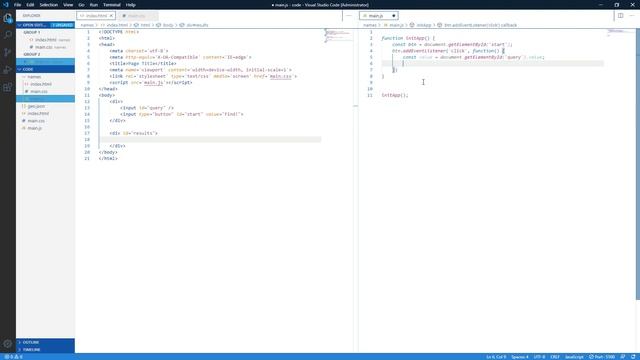Open the Selection menu

click(49, 5)
